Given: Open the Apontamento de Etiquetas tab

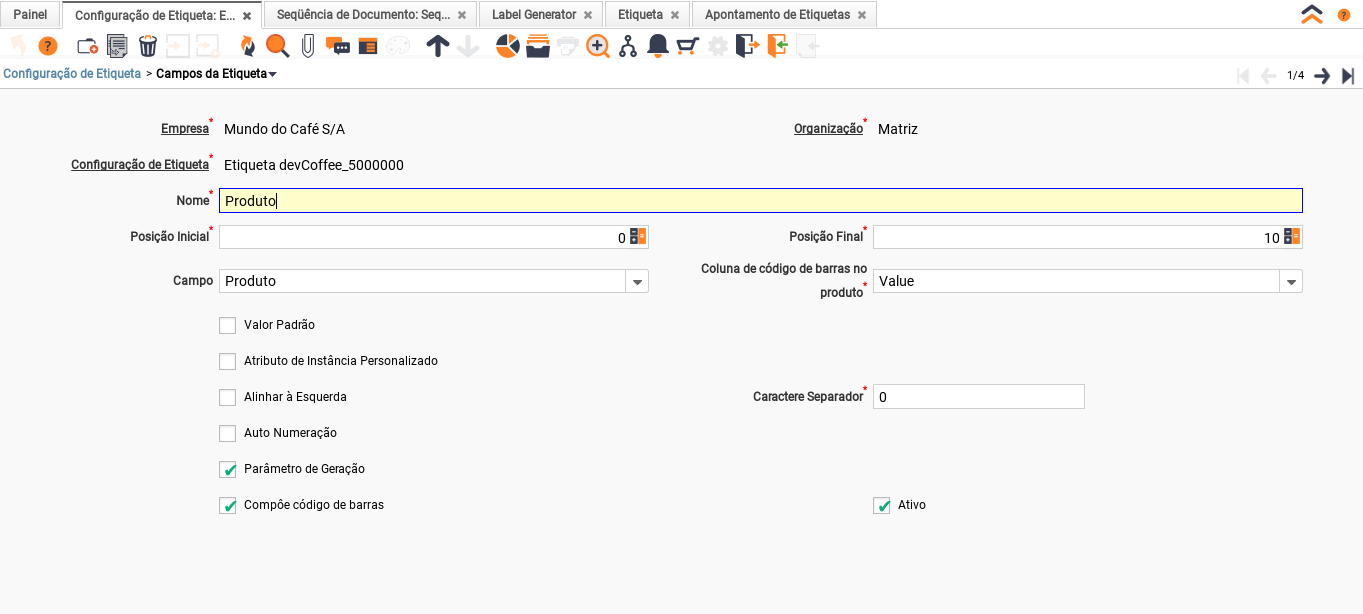Looking at the screenshot, I should [777, 15].
